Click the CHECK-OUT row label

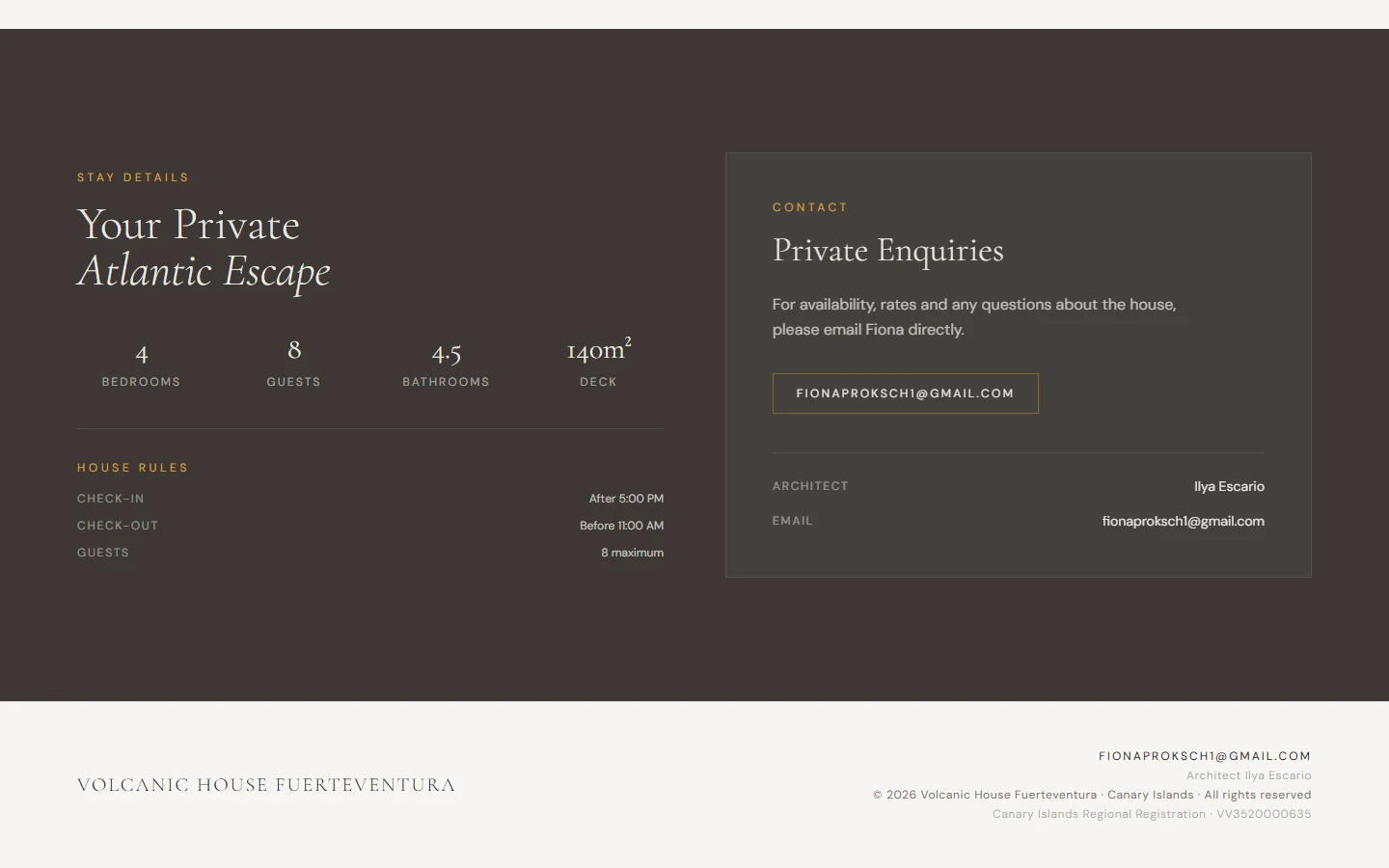tap(118, 526)
